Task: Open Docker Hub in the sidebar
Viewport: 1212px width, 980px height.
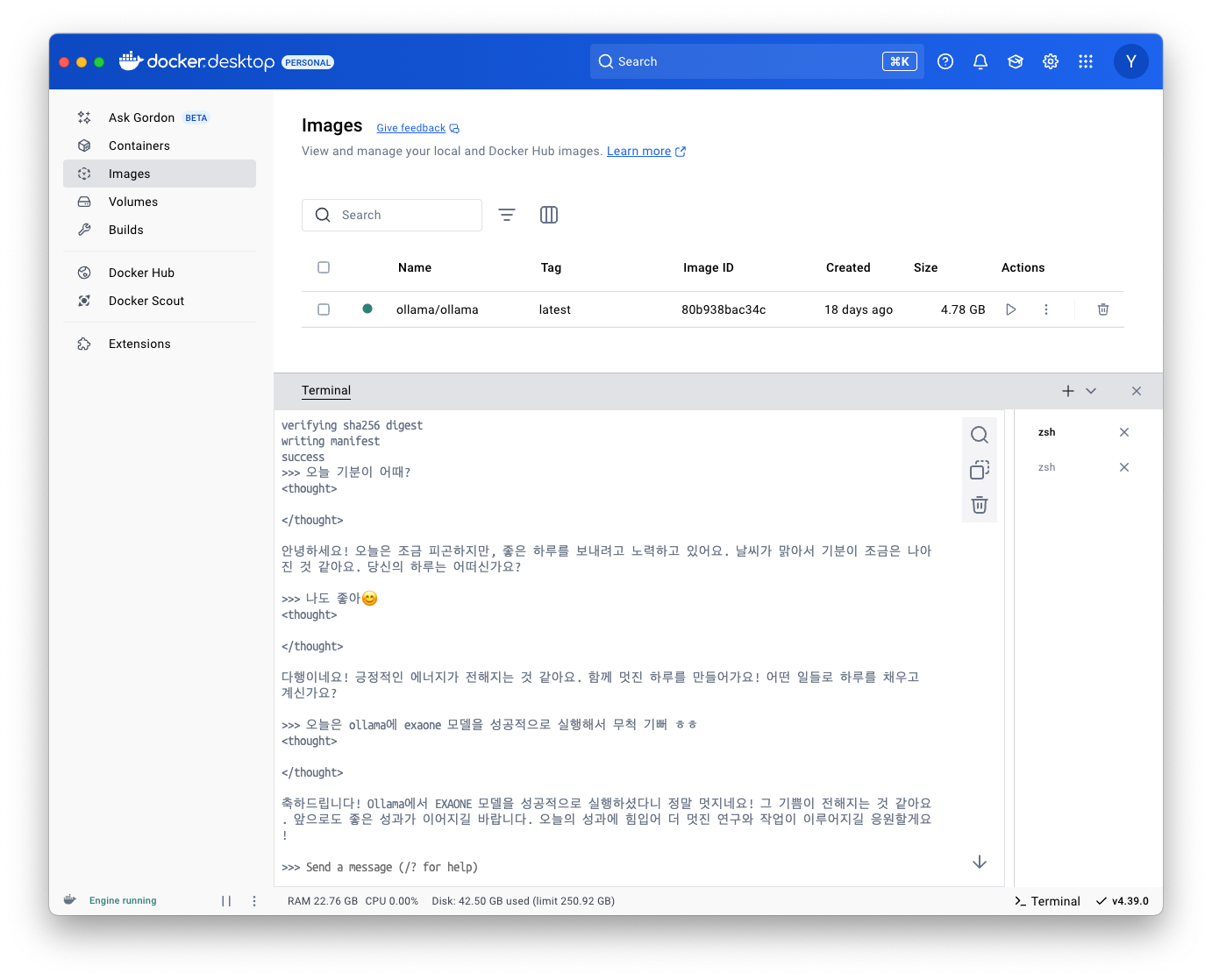Action: pos(160,273)
